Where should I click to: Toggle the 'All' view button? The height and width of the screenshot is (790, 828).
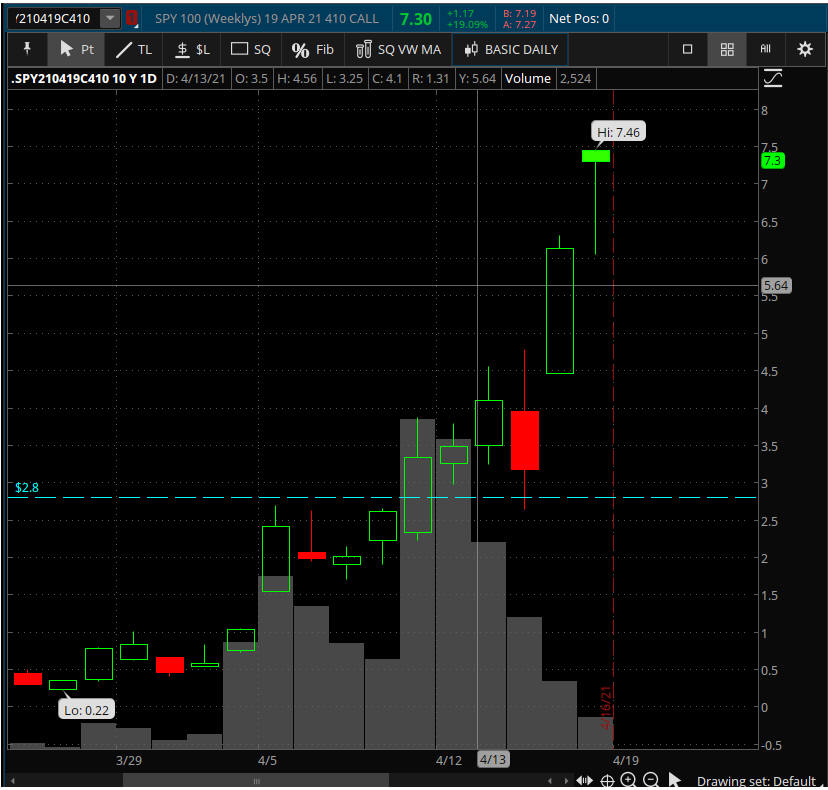pyautogui.click(x=765, y=49)
